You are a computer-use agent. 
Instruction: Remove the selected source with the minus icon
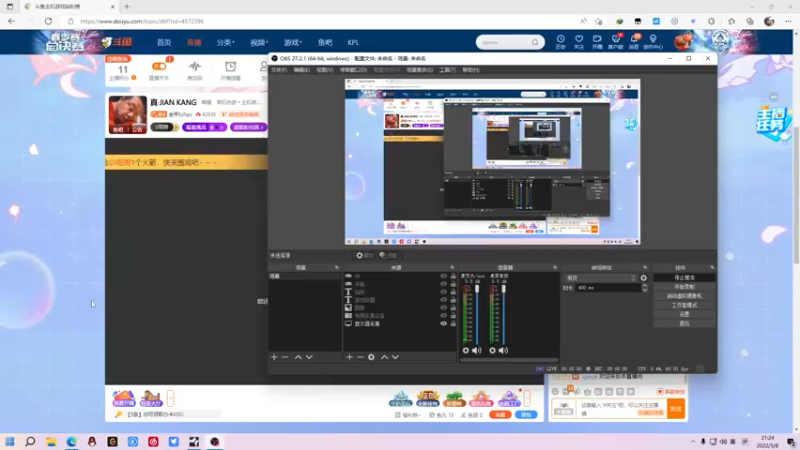pos(360,357)
